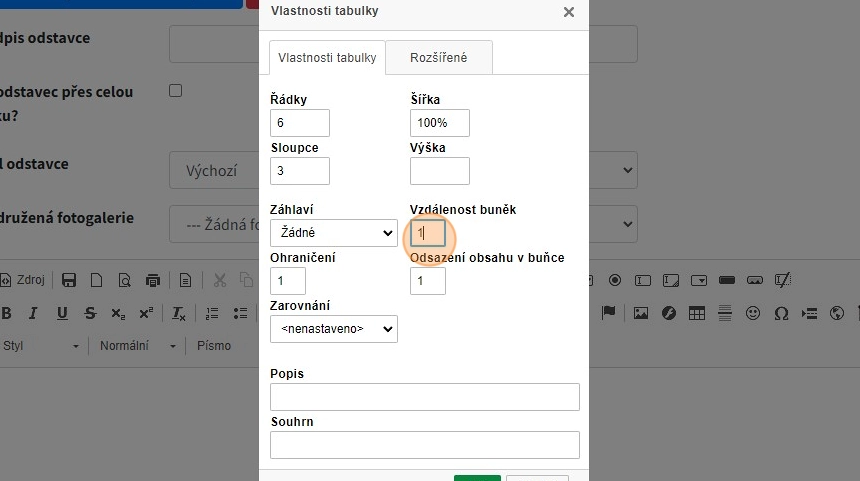Click the Insert Image toolbar icon
The image size is (860, 481).
click(640, 313)
